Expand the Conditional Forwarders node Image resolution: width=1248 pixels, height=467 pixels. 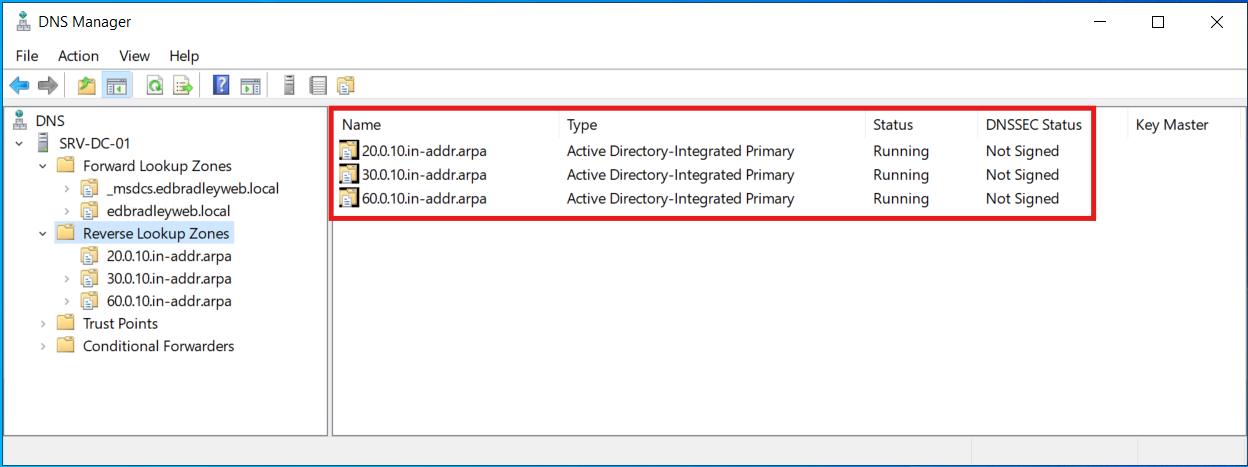click(42, 346)
